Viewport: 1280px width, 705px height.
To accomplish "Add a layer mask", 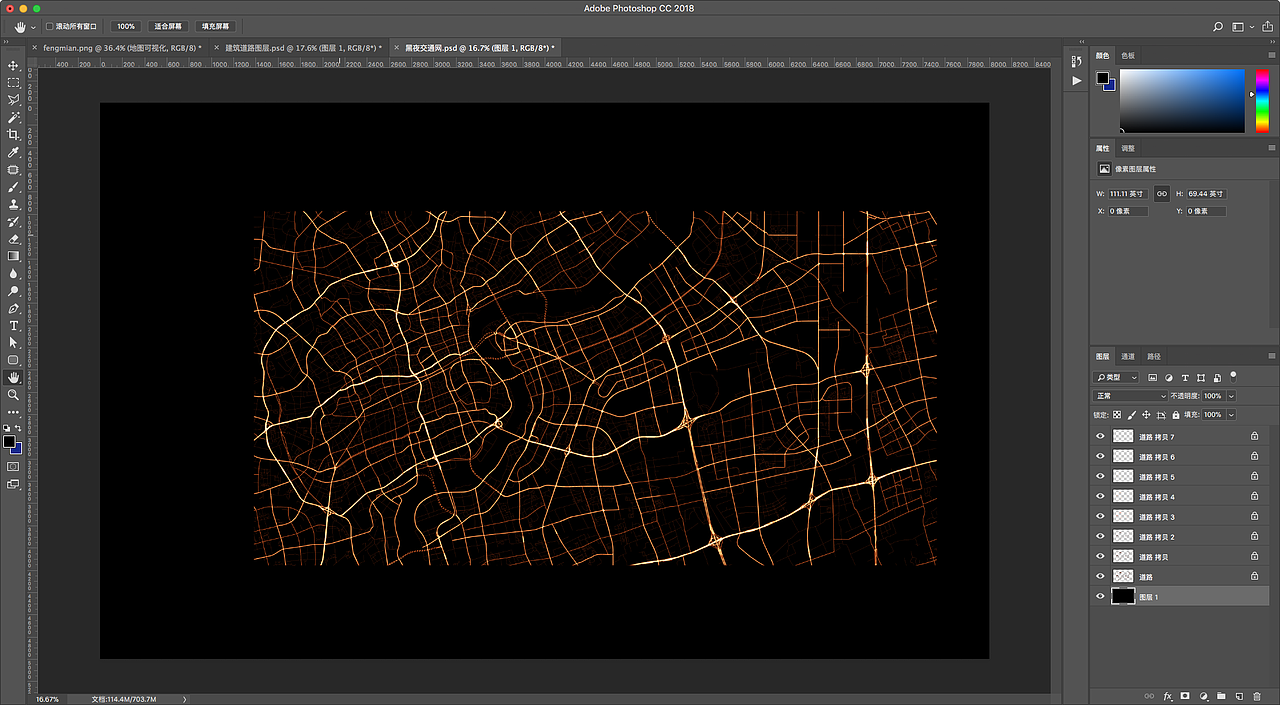I will pos(1185,696).
